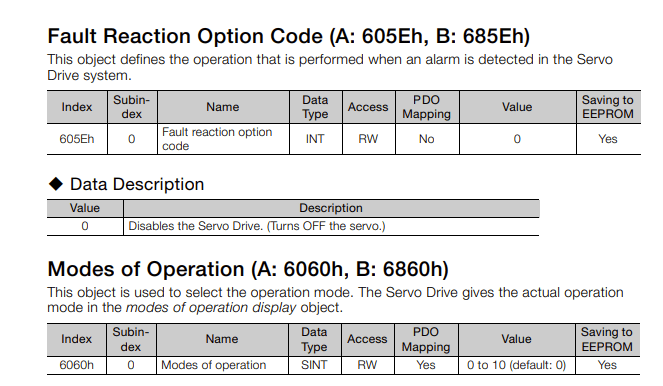
Task: Select the INT data type cell
Action: tap(315, 139)
